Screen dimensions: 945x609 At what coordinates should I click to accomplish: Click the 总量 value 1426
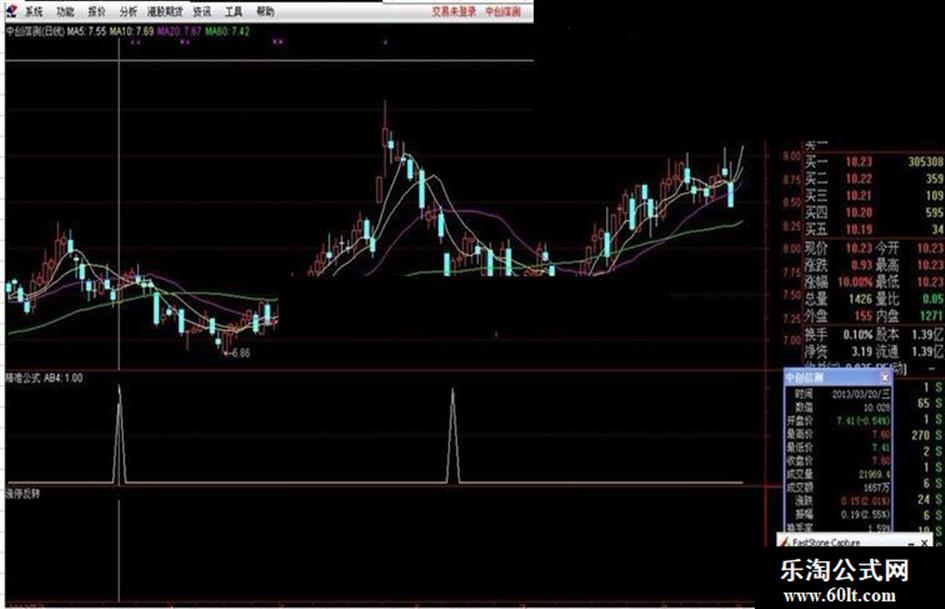860,298
